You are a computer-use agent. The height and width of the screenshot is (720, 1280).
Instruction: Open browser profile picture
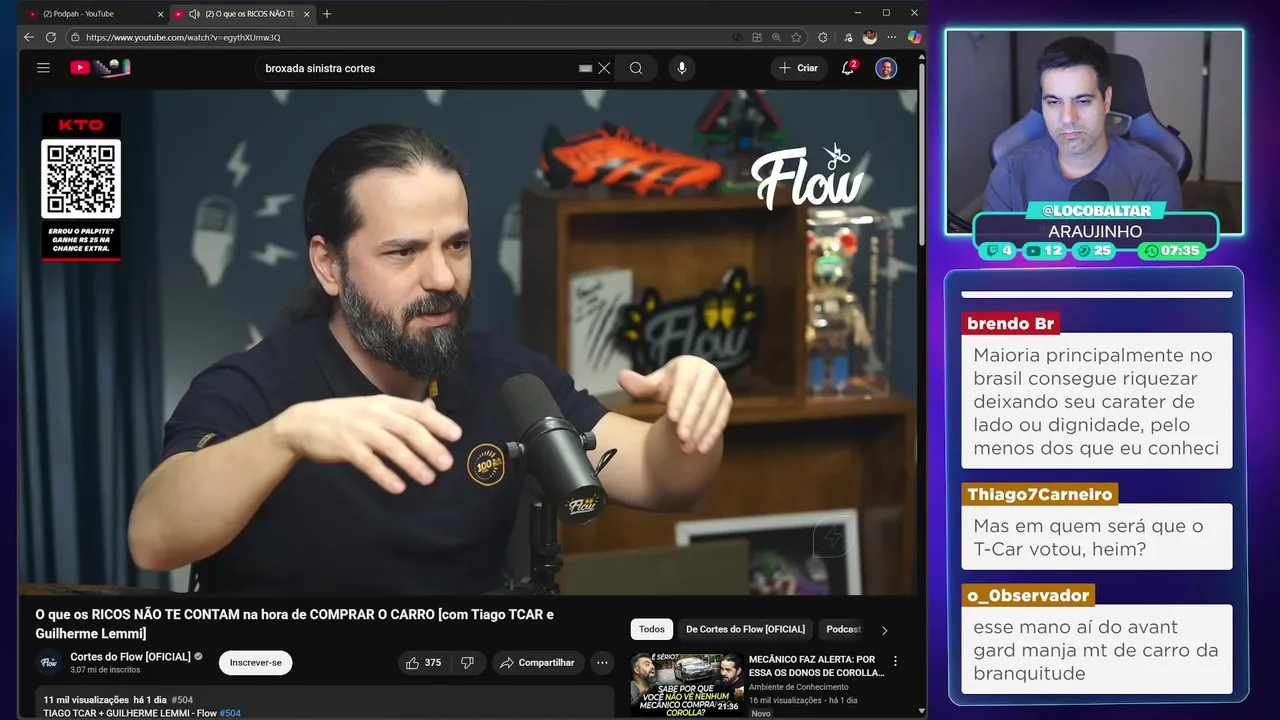point(870,37)
